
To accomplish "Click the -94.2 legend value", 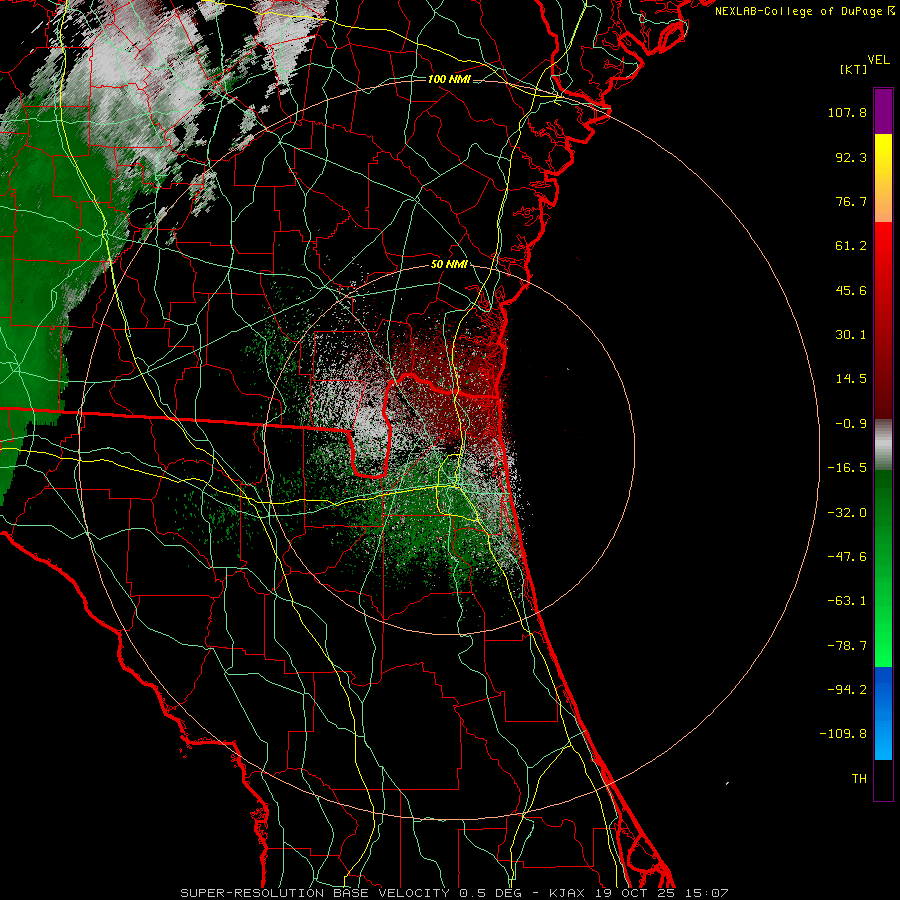I will coord(847,690).
